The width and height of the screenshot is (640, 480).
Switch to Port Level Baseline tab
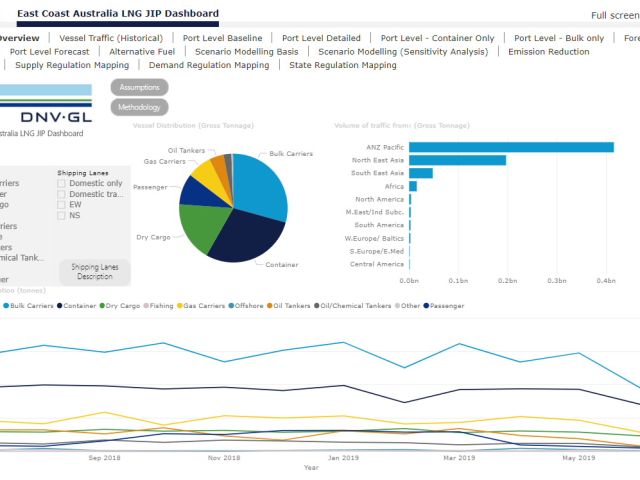pyautogui.click(x=222, y=38)
